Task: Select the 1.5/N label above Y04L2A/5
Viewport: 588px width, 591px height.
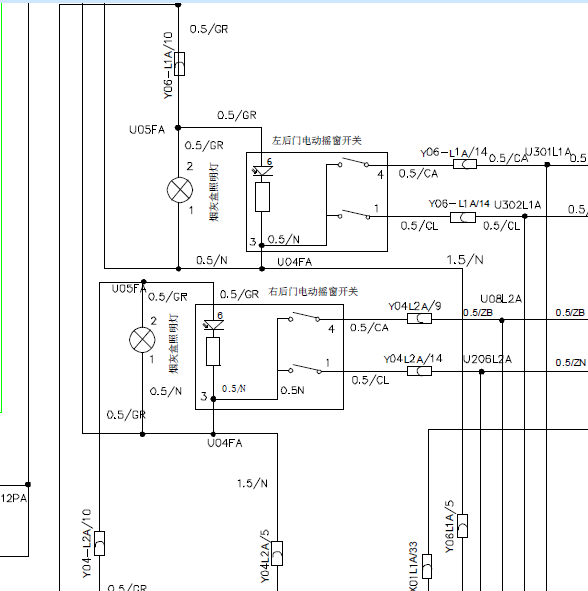Action: click(252, 483)
